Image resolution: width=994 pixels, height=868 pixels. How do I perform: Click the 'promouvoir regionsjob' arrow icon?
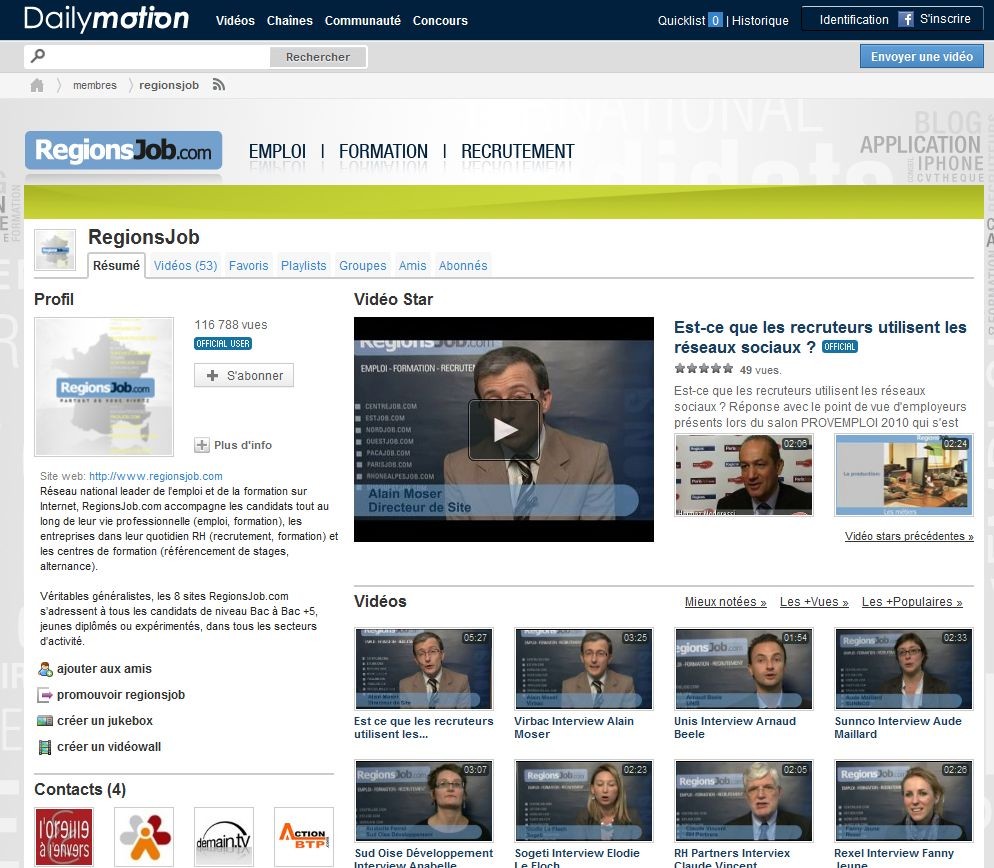[x=45, y=695]
